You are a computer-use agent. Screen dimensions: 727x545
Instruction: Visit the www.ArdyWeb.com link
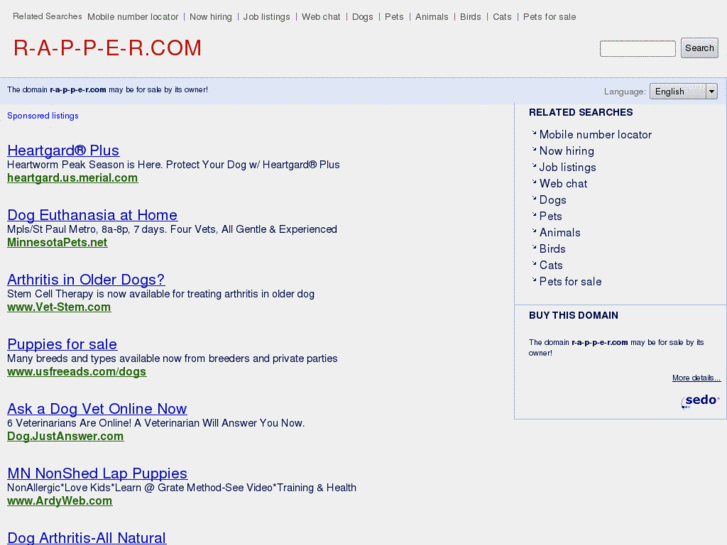[60, 501]
